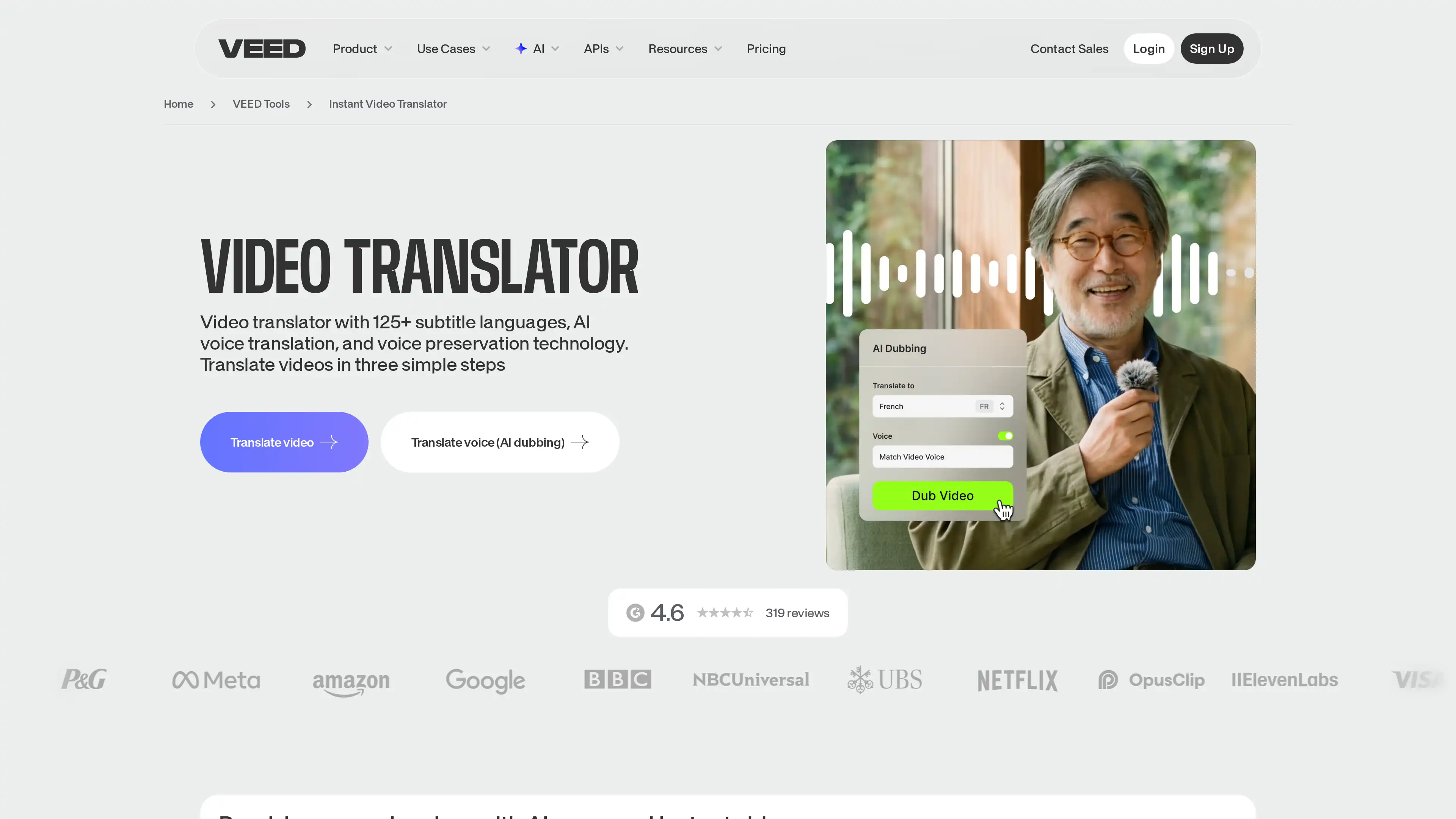Click the AI sparkle star icon

[x=521, y=49]
